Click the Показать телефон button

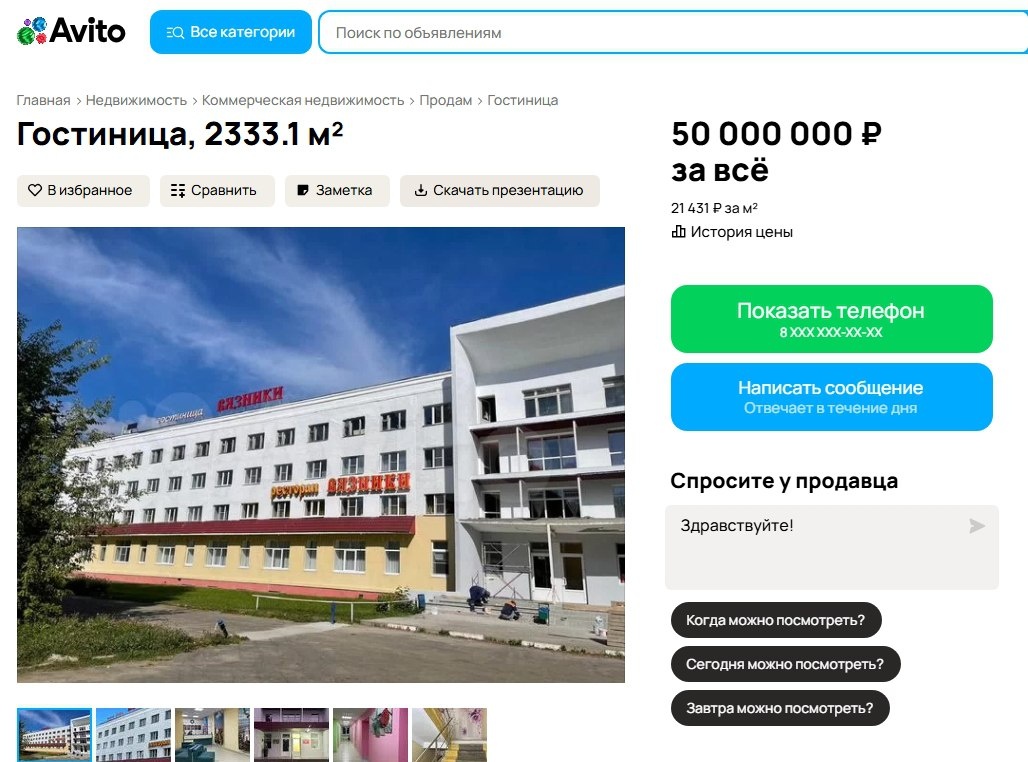831,319
